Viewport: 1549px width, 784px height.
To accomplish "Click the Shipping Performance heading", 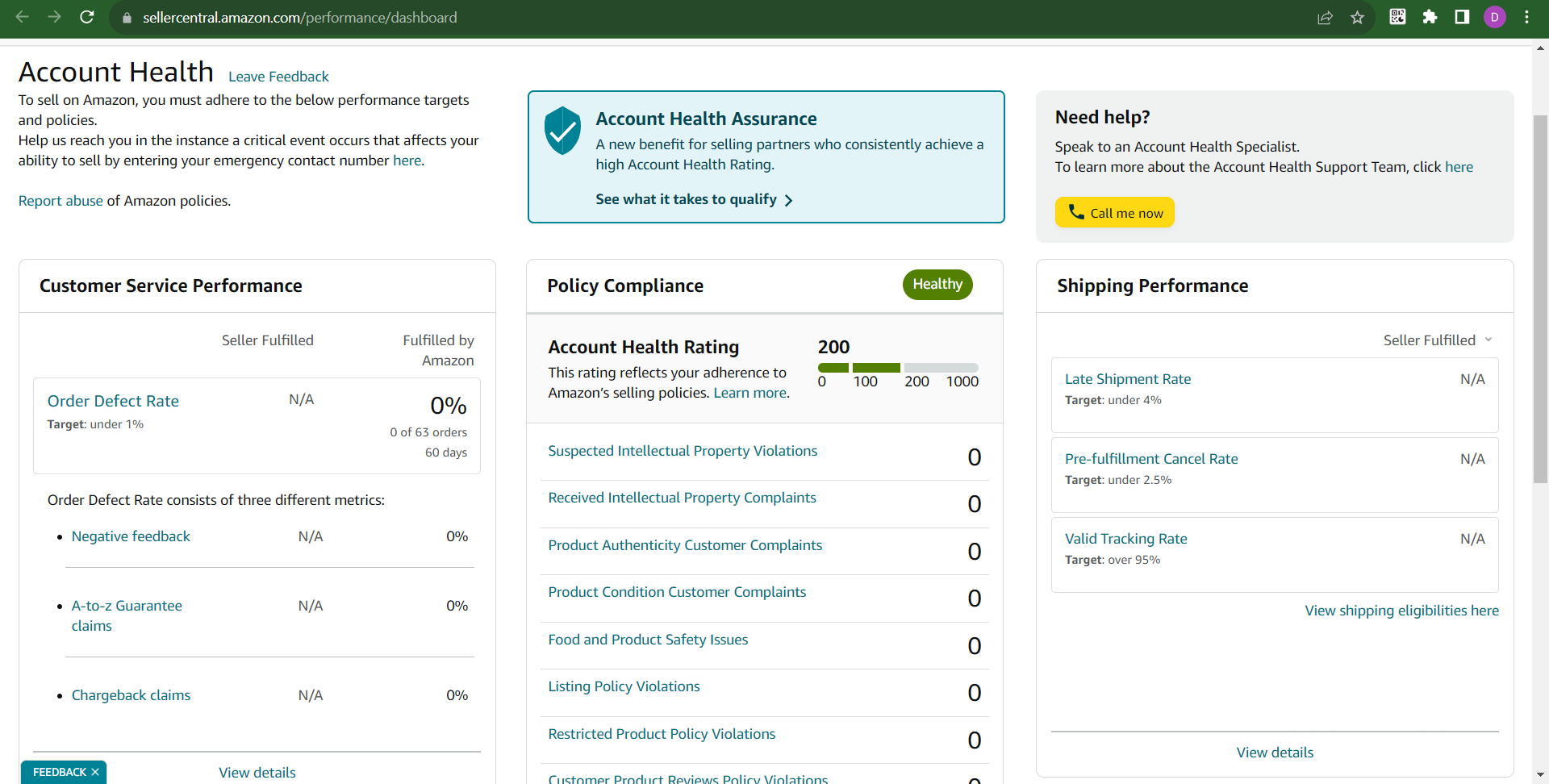I will pos(1153,286).
